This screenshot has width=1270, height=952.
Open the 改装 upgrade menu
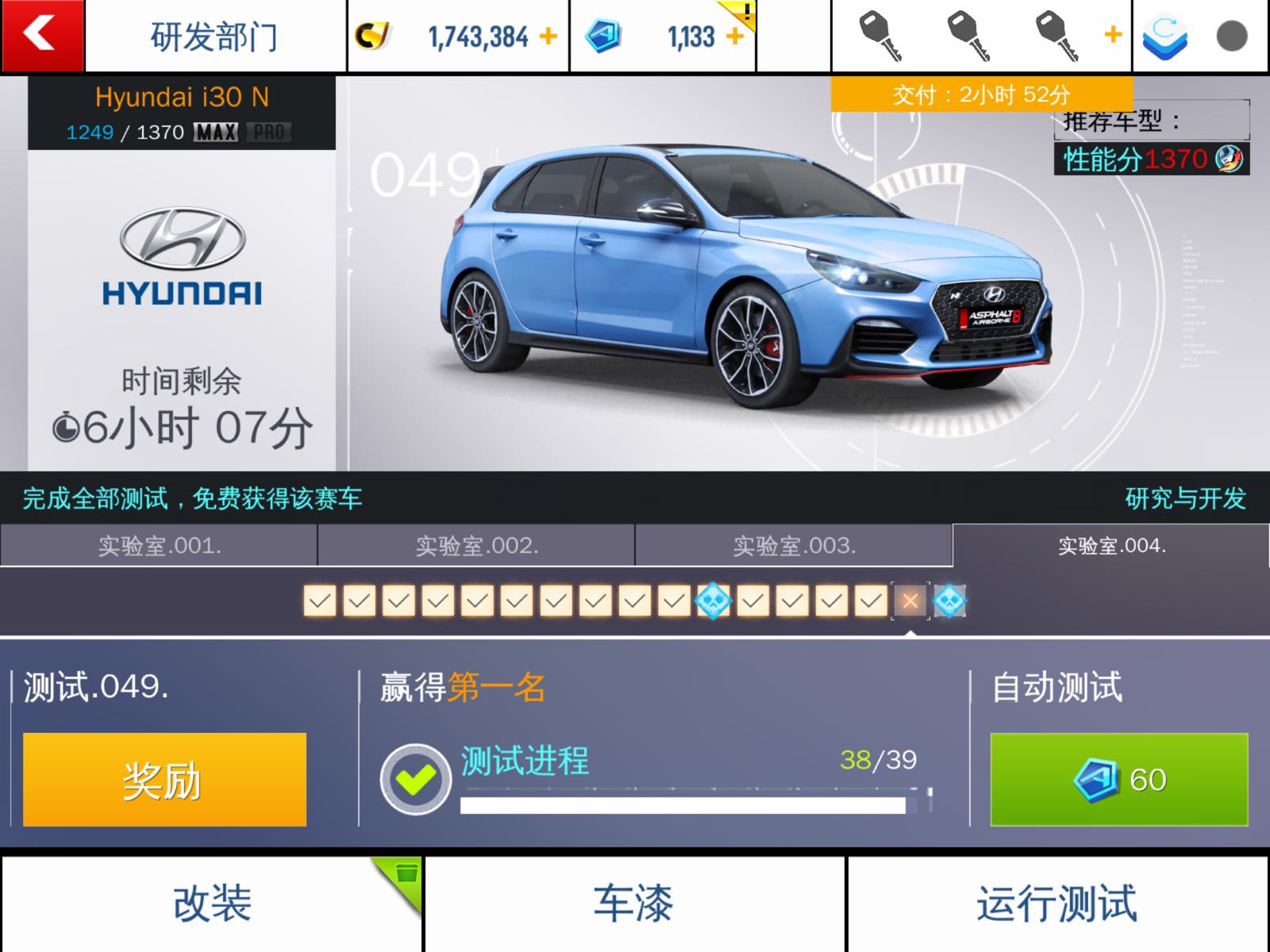click(212, 903)
